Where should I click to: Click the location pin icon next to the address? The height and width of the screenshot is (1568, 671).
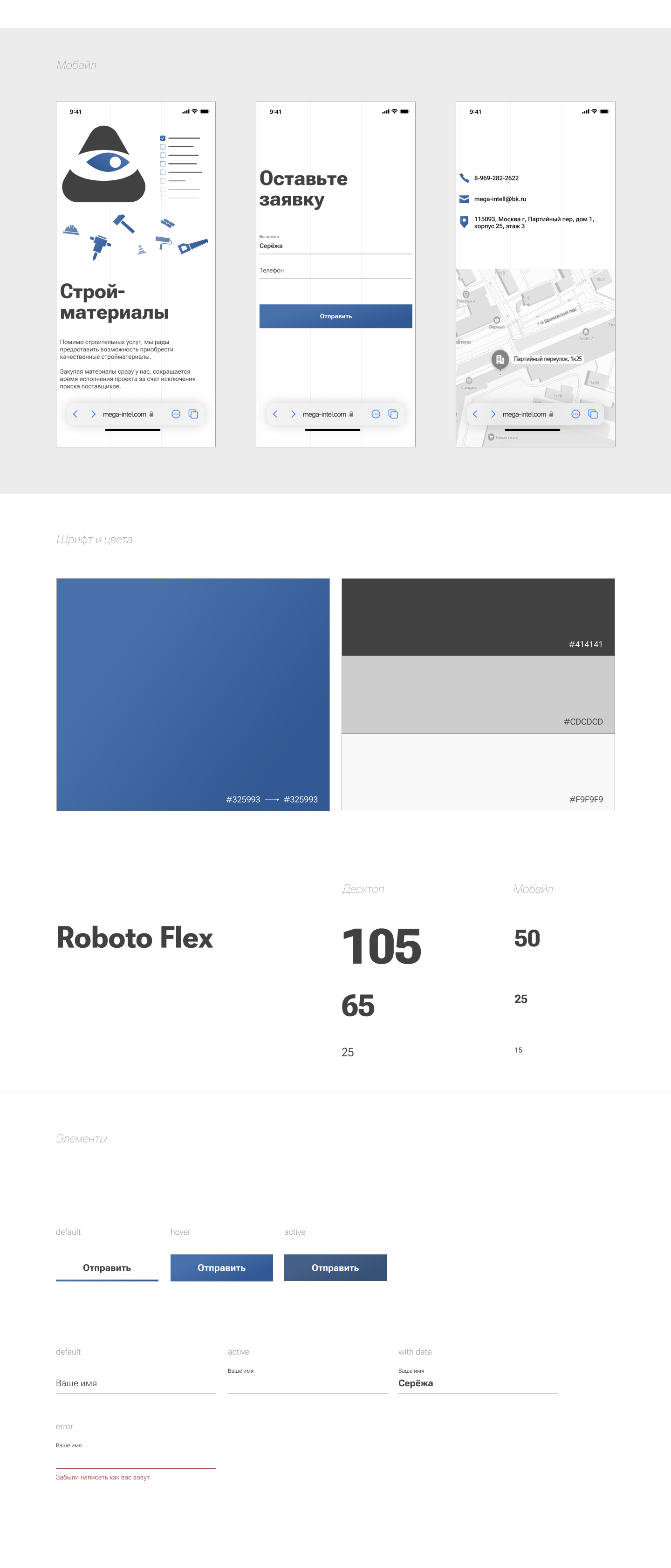[464, 221]
